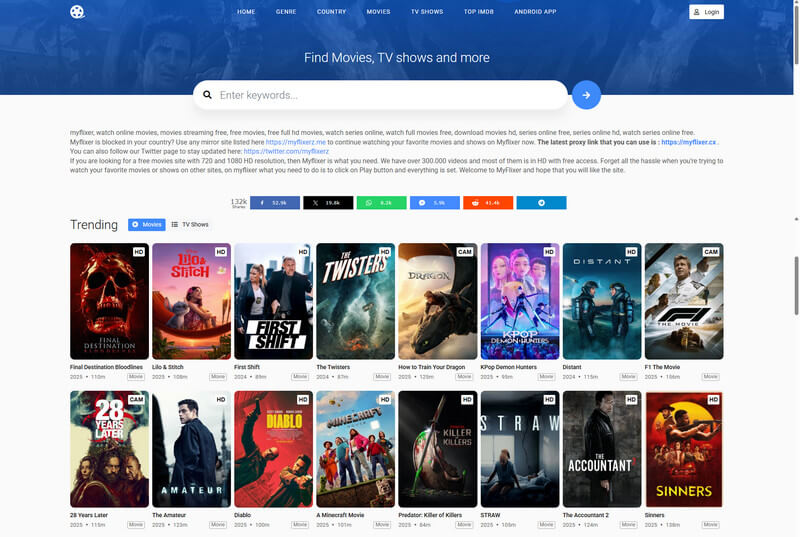Open the ANDROID APP page

pos(535,12)
